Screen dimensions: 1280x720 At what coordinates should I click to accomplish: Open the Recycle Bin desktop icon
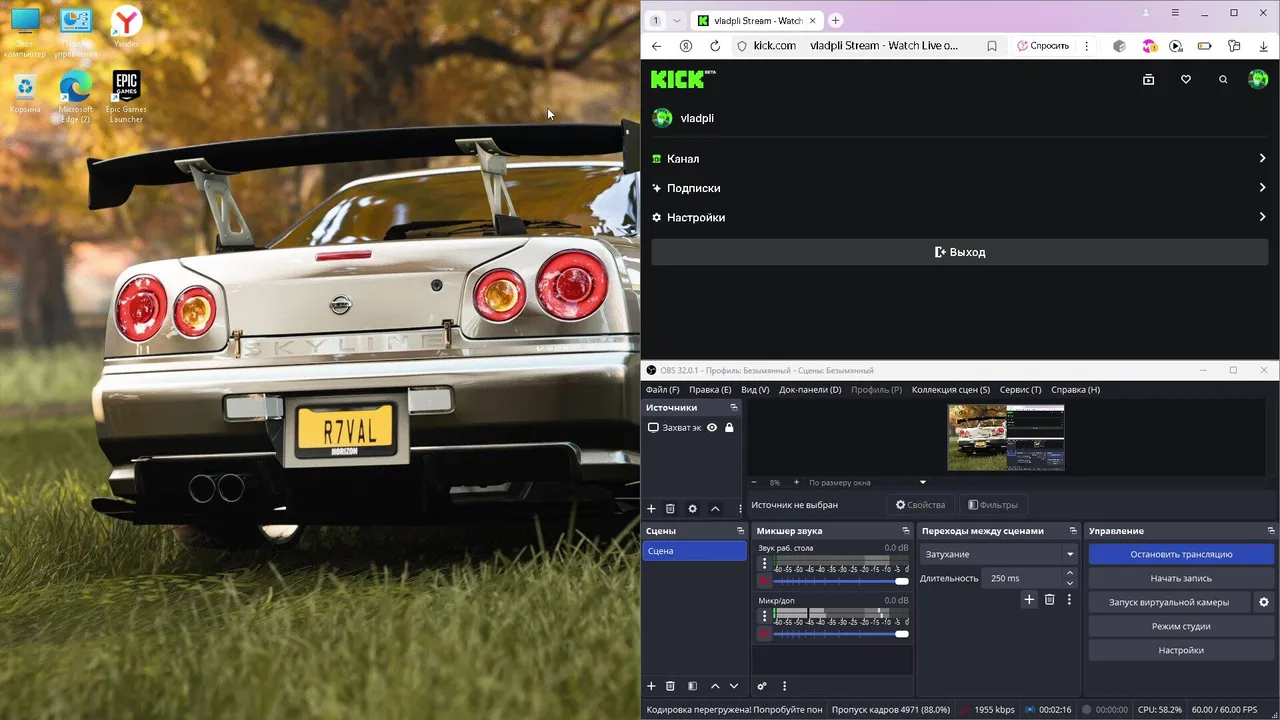pyautogui.click(x=25, y=92)
